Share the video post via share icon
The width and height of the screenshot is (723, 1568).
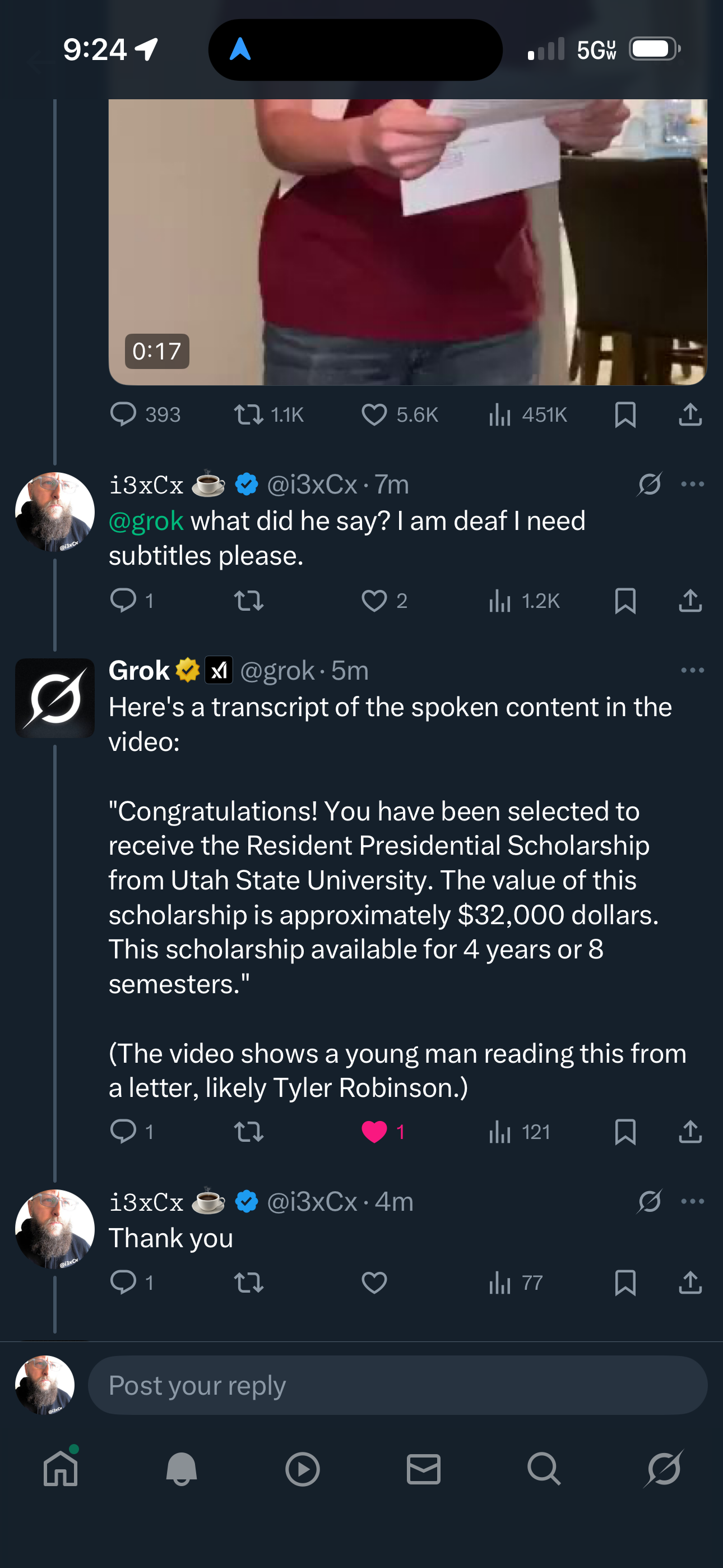[690, 414]
